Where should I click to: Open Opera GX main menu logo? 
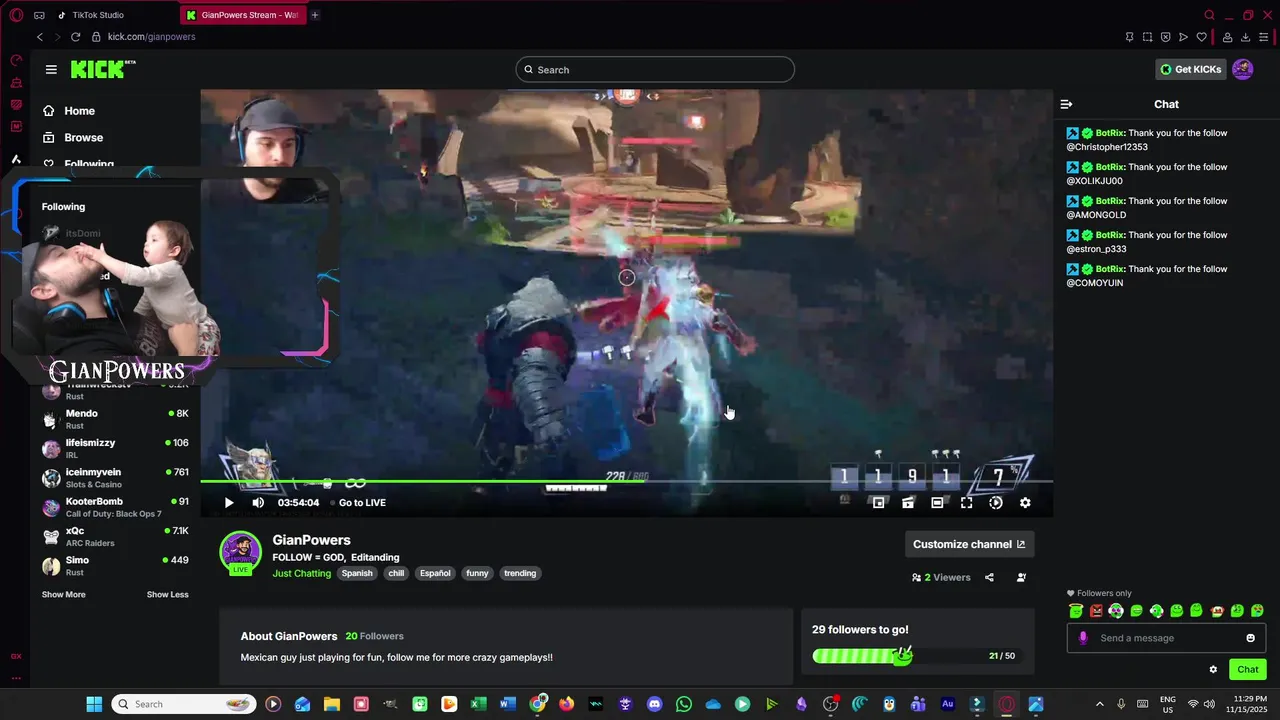[x=16, y=15]
